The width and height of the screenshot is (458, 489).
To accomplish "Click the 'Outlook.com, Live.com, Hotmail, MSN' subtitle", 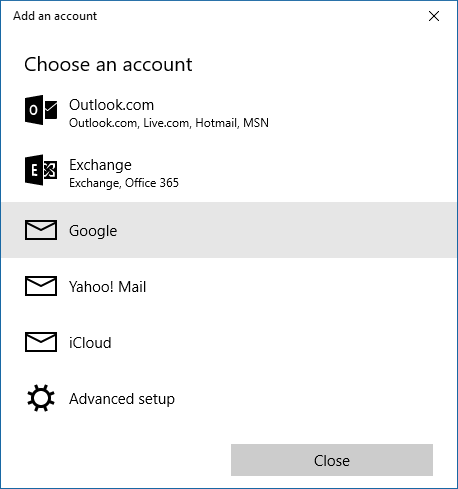I will 169,123.
